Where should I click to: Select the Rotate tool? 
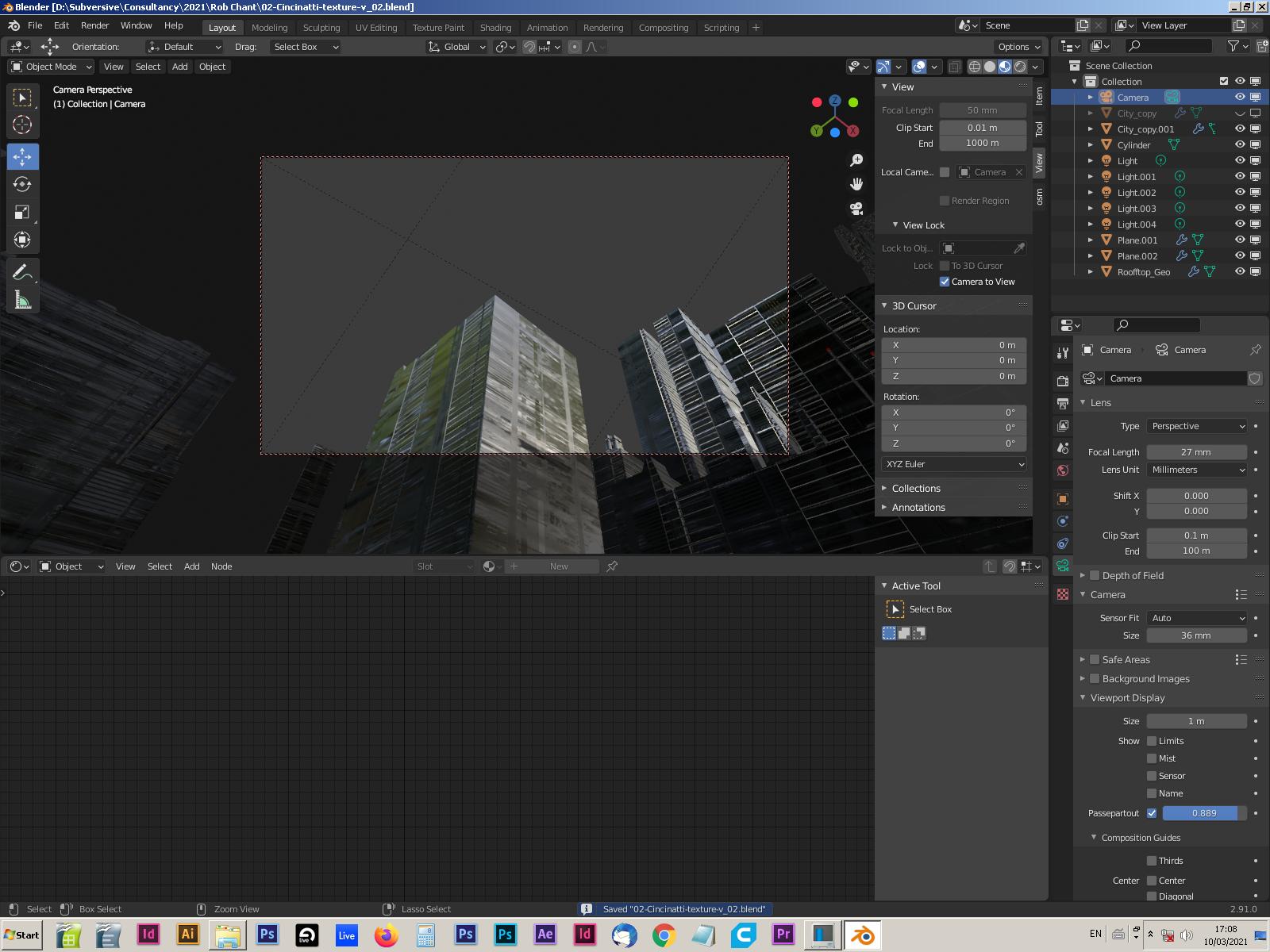[x=22, y=184]
